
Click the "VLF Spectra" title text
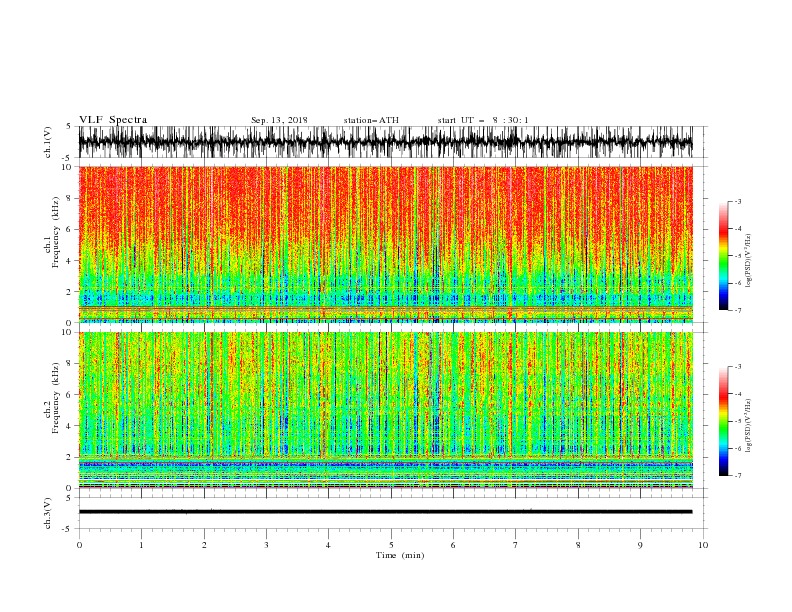point(113,120)
